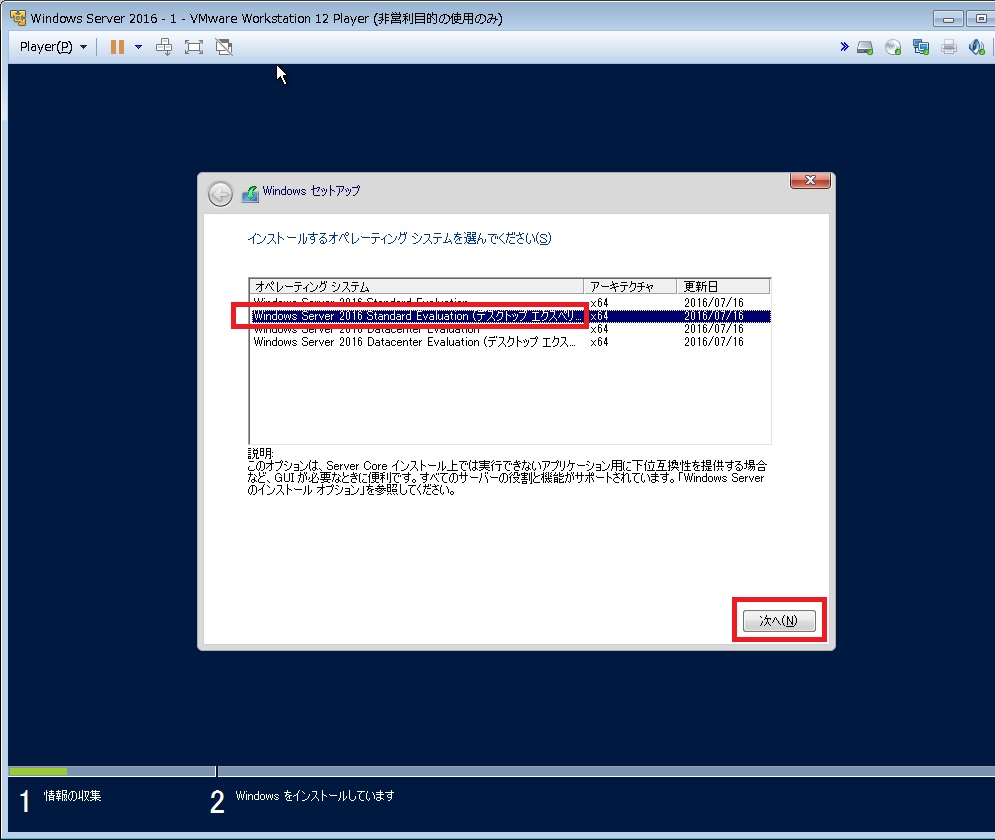
Task: Sort by the アーキテクチャ column header
Action: coord(629,286)
